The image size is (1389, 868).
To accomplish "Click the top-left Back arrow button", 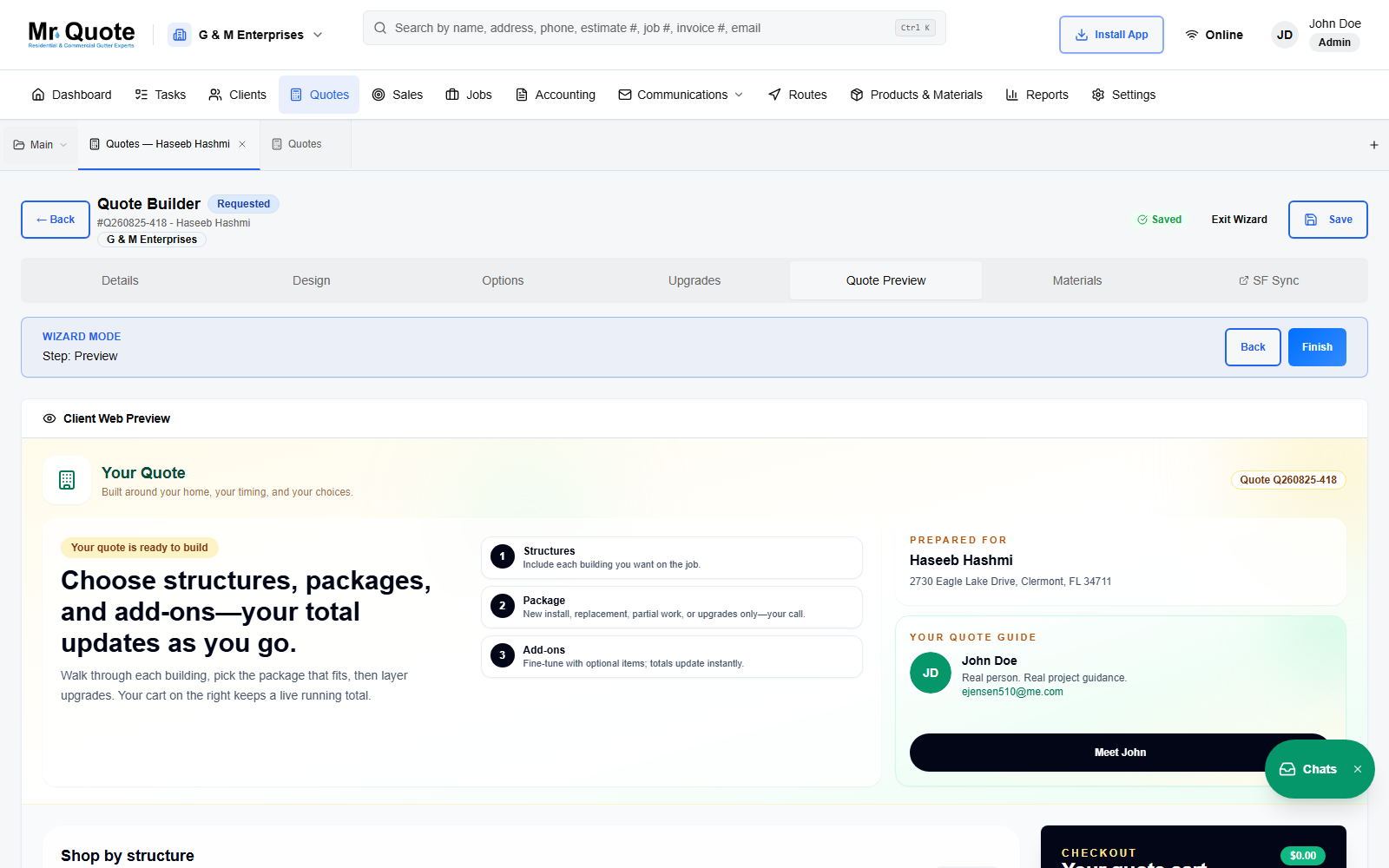I will [x=56, y=220].
